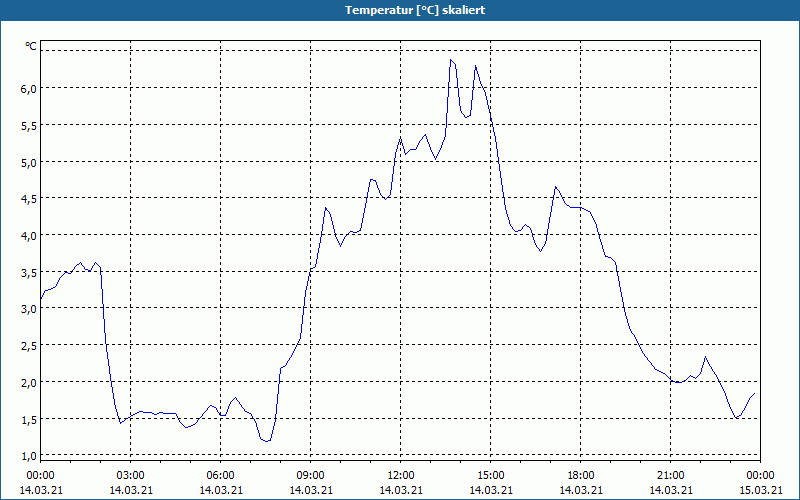Click the y-axis value 1,0

point(29,456)
